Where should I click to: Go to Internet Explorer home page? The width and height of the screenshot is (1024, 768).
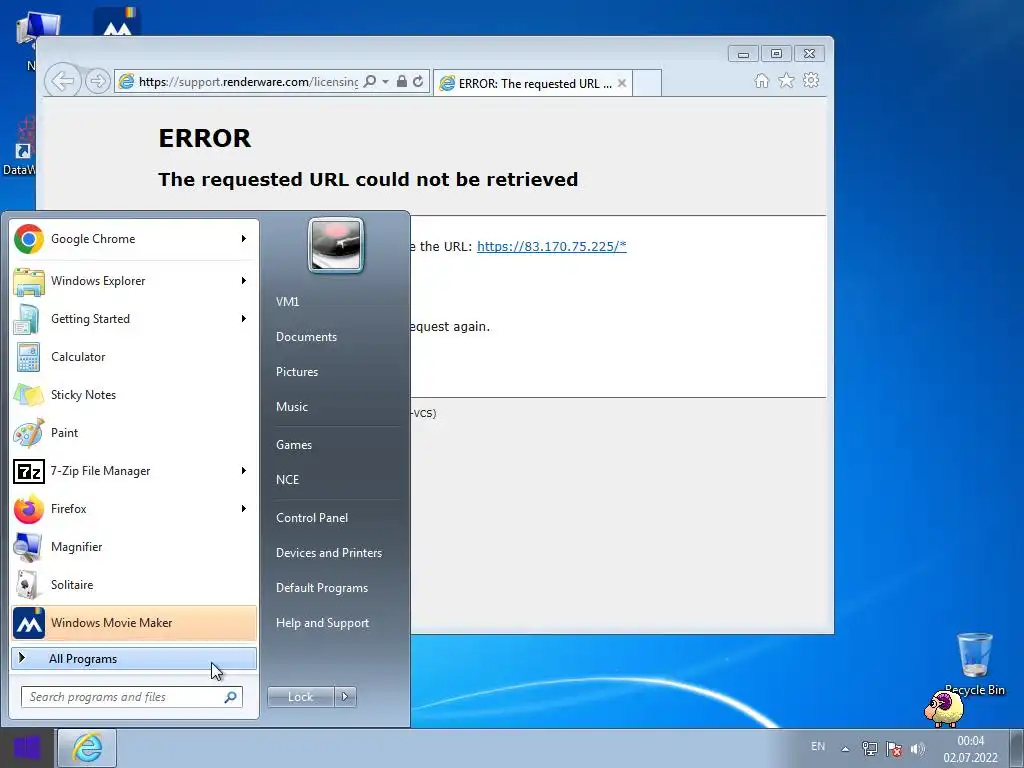click(761, 80)
